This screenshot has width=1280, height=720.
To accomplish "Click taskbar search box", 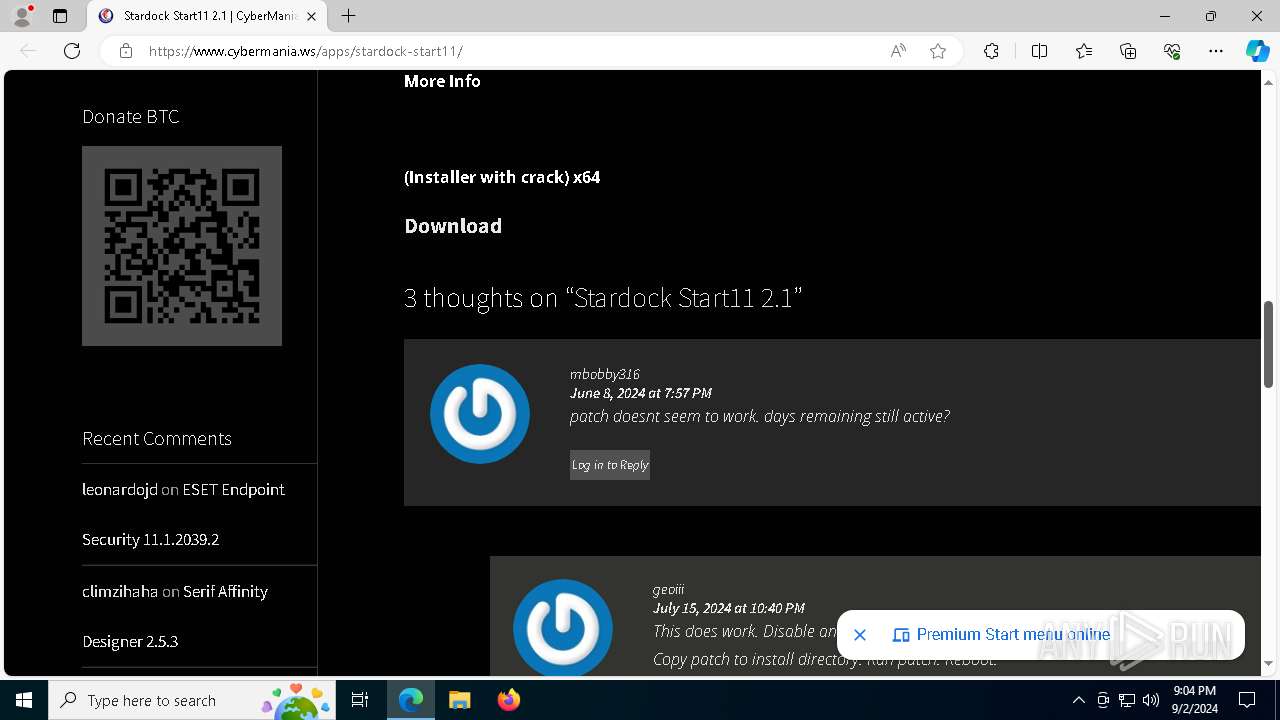I will click(193, 700).
